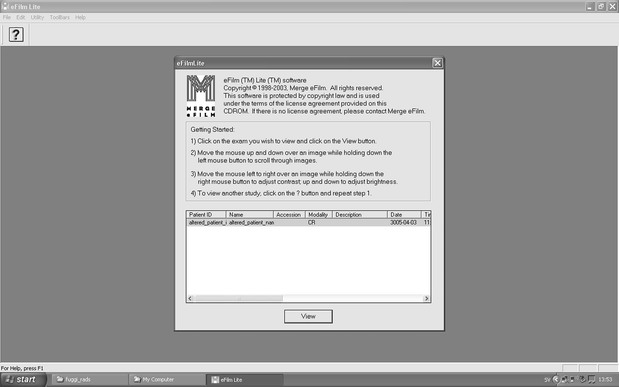
Task: Restore down the eFilm Lite main window
Action: [601, 7]
